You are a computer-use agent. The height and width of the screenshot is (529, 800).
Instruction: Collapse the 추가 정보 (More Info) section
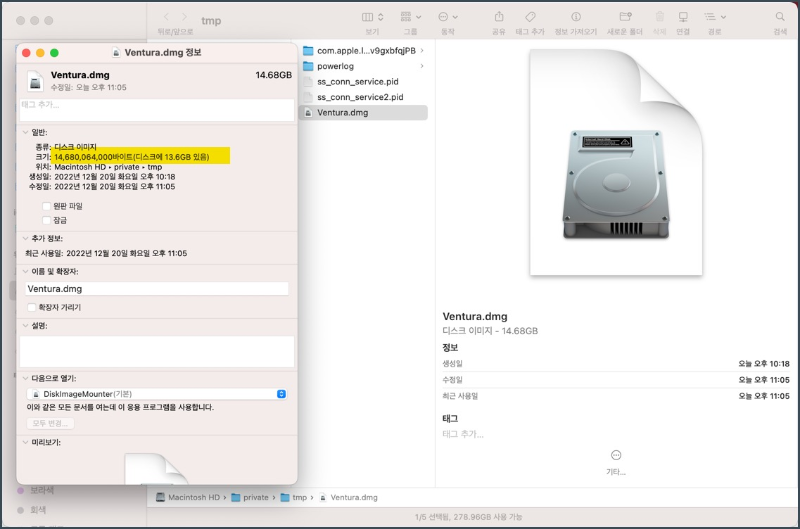(x=25, y=238)
